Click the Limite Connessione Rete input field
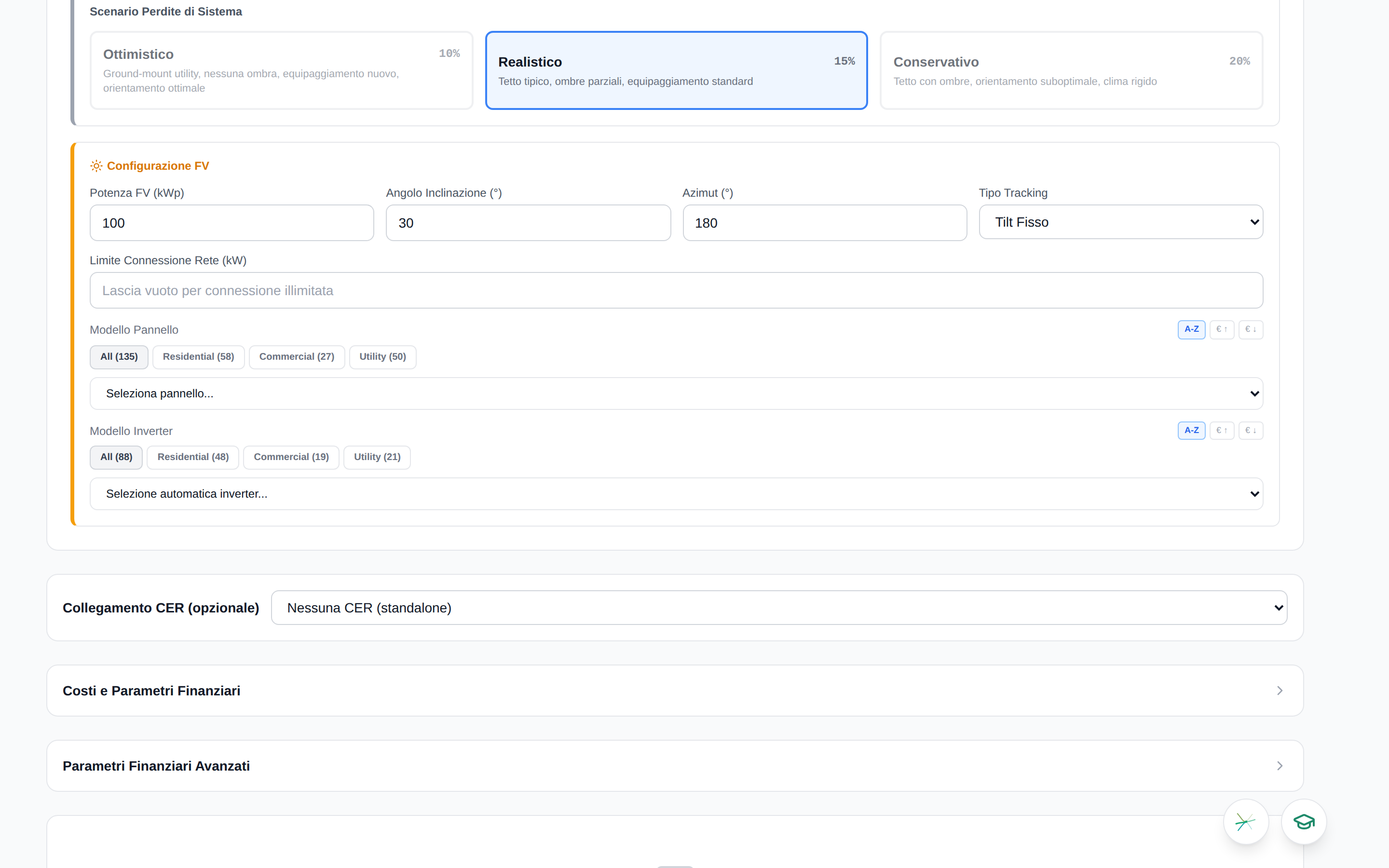 click(x=676, y=290)
